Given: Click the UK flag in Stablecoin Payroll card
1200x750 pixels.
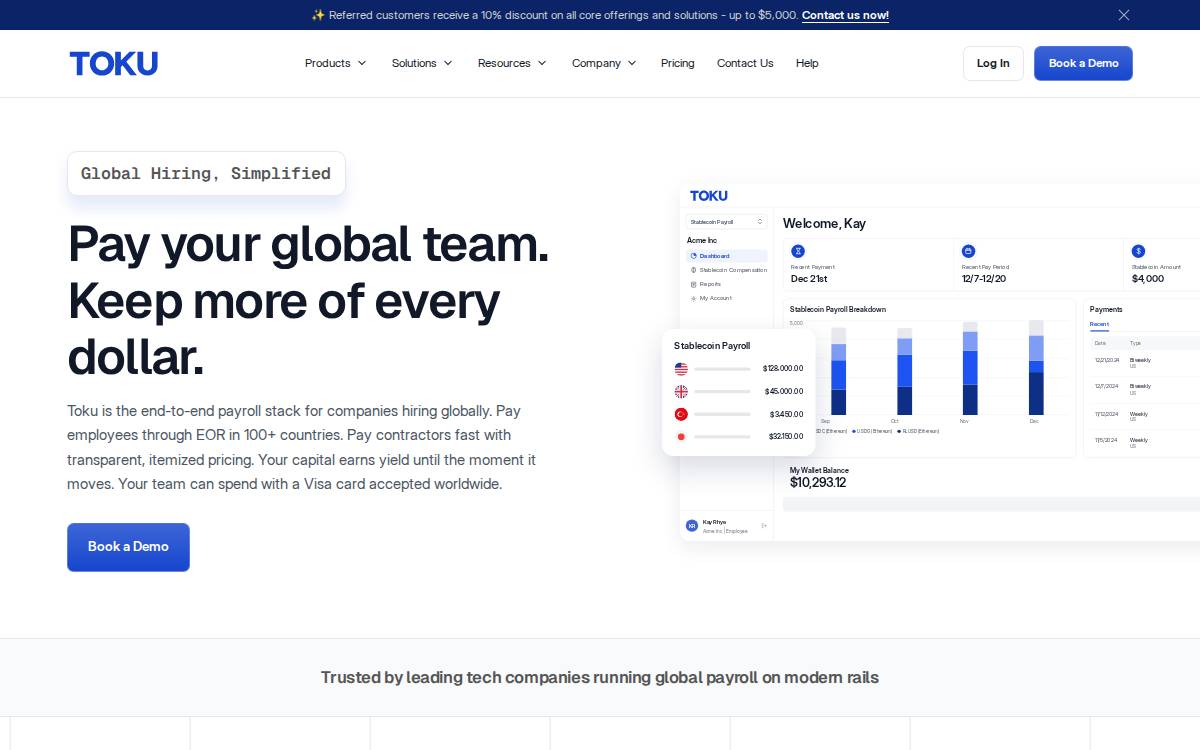Looking at the screenshot, I should [x=681, y=391].
